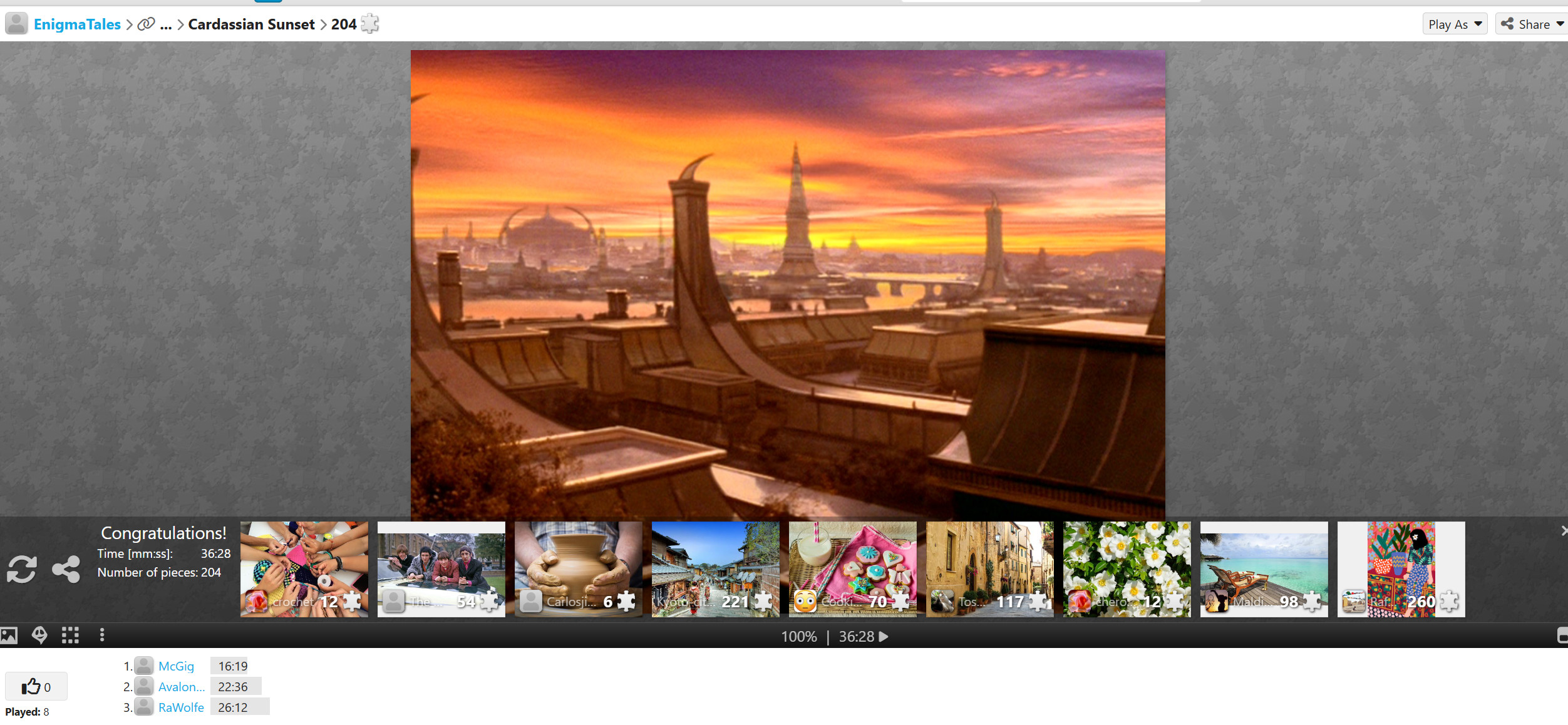Like the puzzle with the thumbs-up button
Screen dimensions: 1568x725
pyautogui.click(x=36, y=687)
